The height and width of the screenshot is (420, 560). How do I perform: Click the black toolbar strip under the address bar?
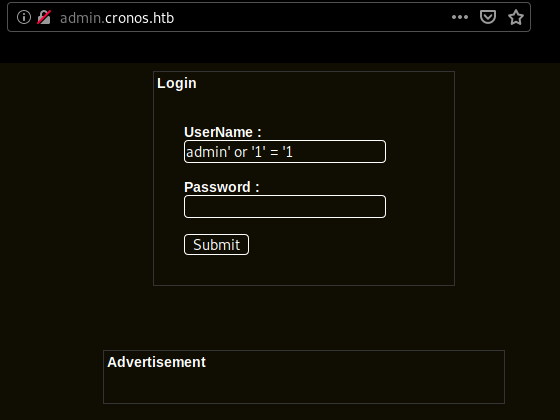[x=280, y=48]
